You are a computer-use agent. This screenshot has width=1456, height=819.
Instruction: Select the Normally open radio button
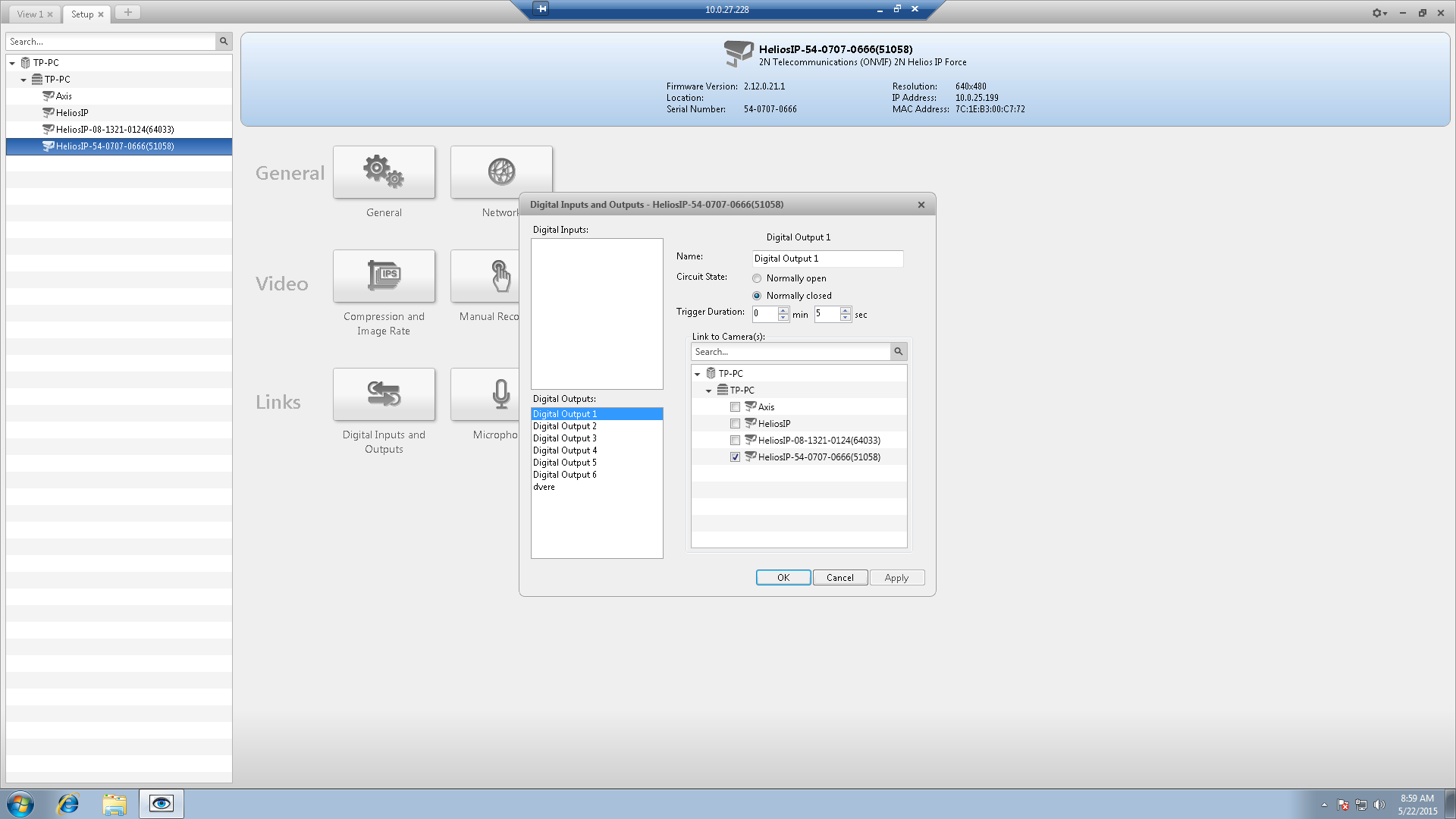click(757, 279)
